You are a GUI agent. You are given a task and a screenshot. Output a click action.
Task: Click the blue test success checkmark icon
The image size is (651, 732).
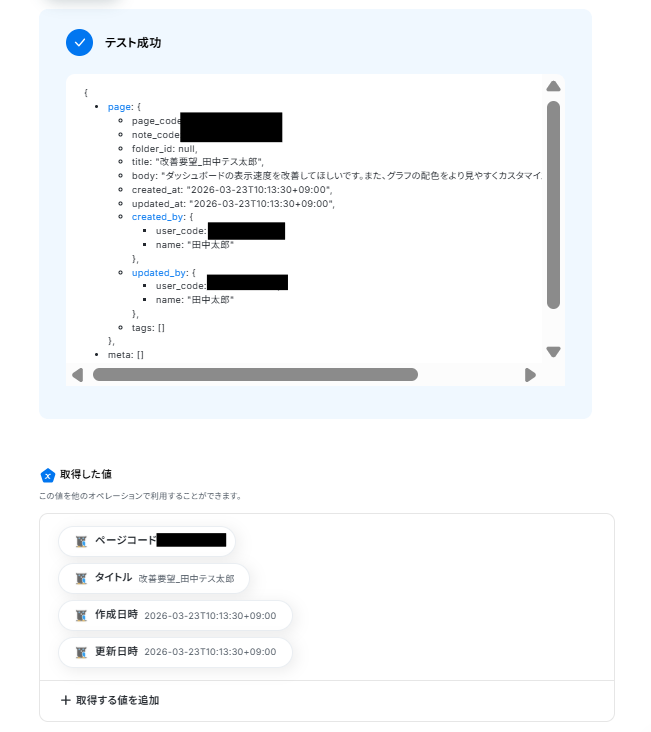point(79,42)
